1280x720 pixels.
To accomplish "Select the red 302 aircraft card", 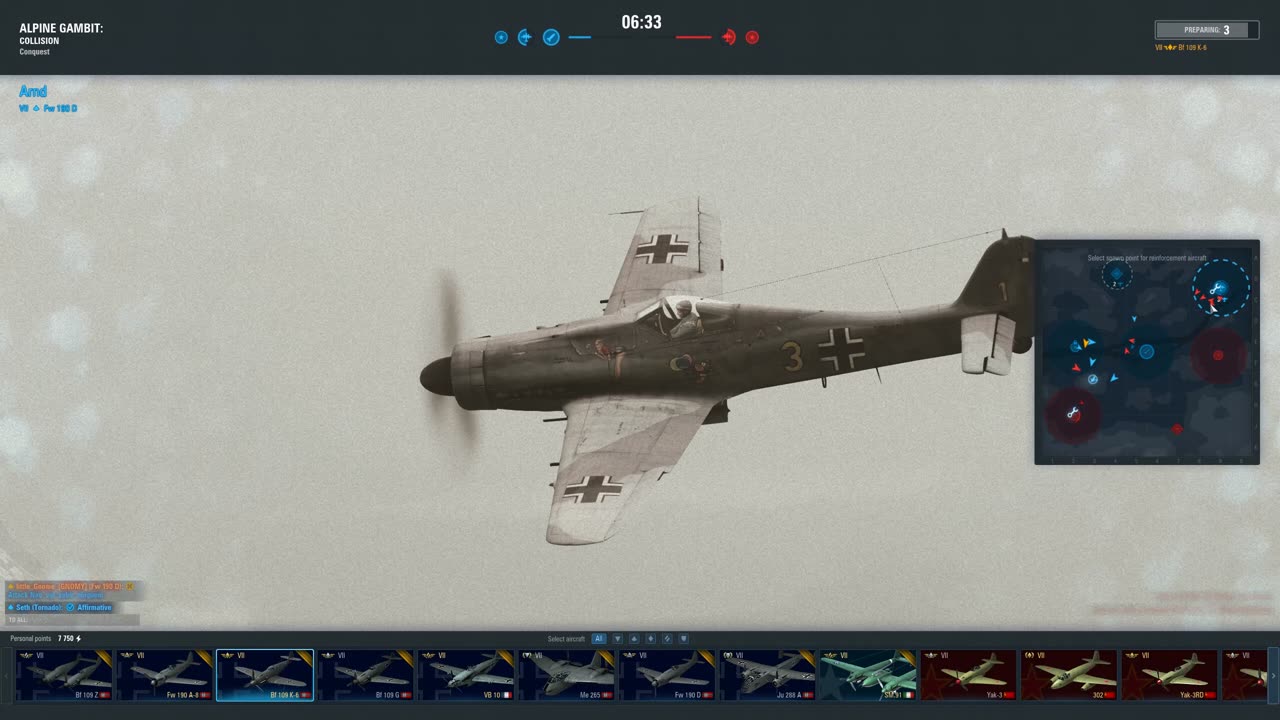I will click(x=1069, y=675).
